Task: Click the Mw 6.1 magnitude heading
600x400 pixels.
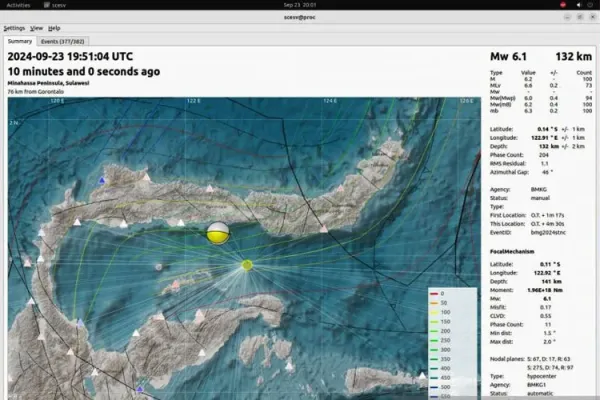Action: (509, 57)
